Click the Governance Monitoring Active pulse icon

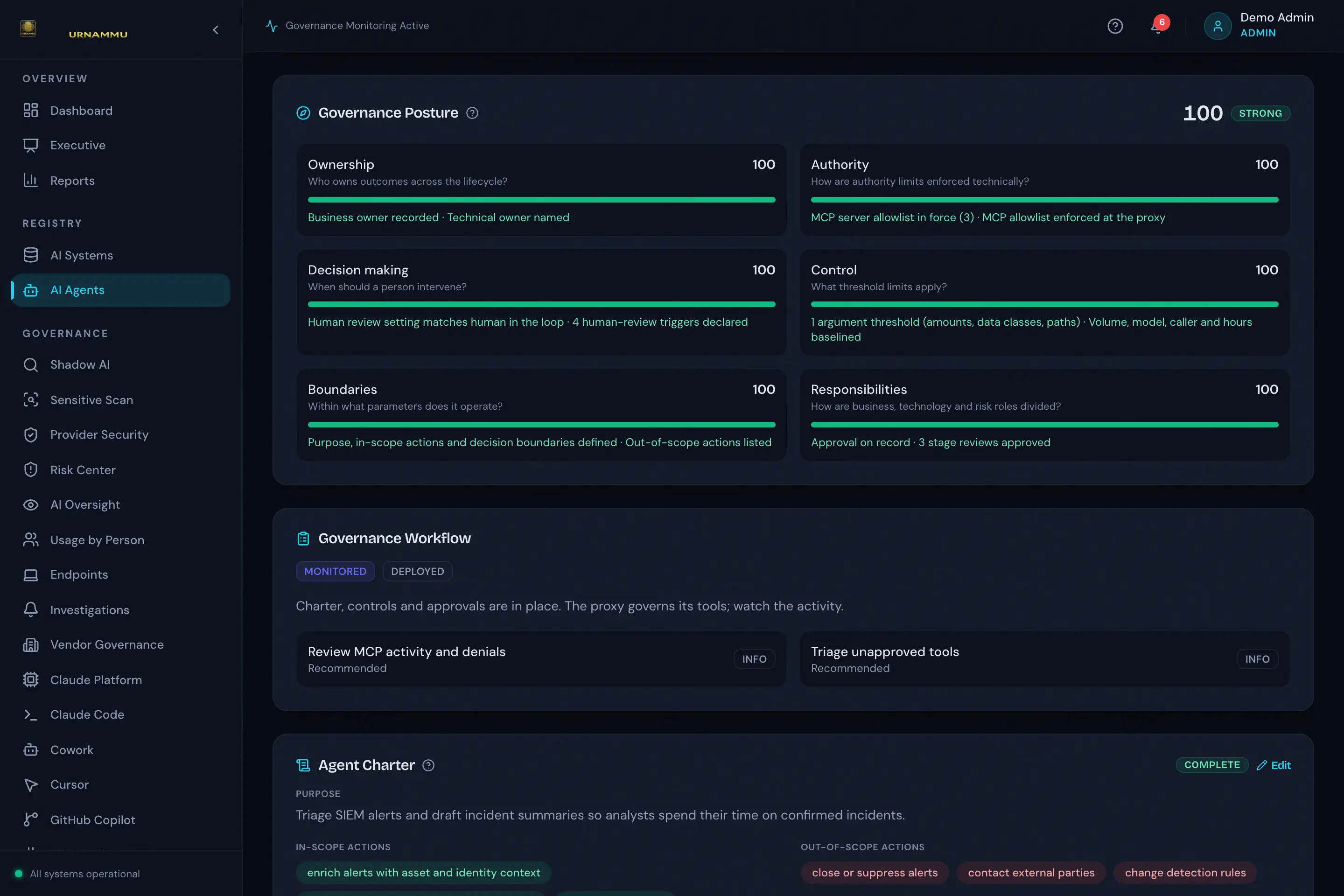point(272,26)
